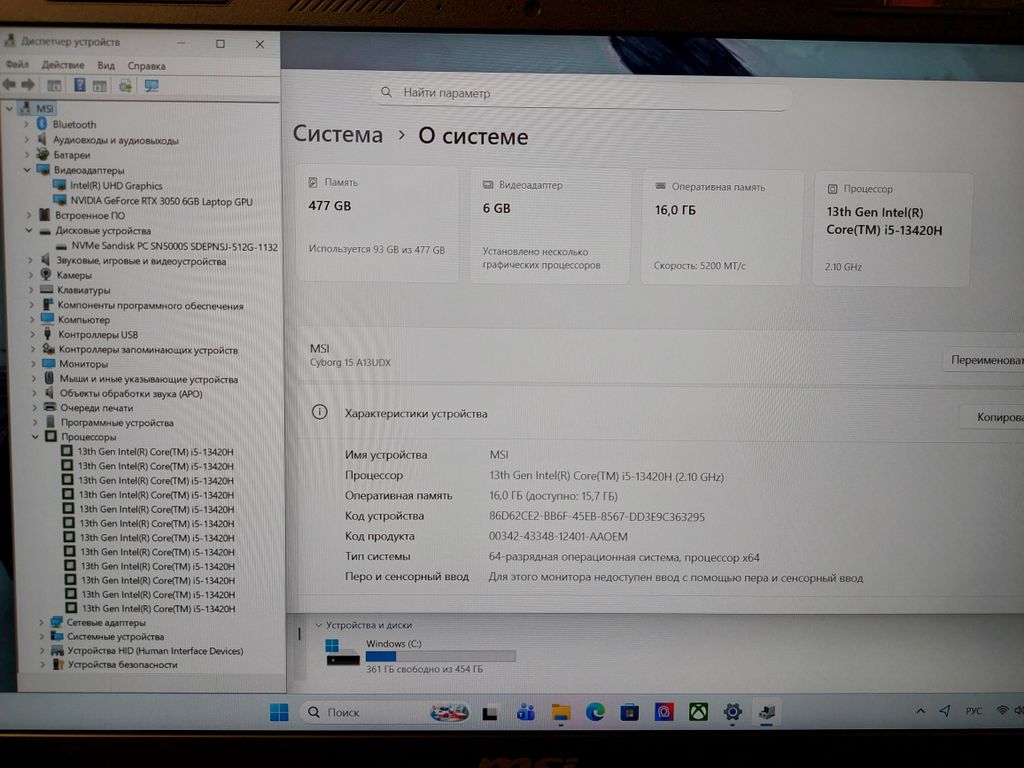The image size is (1024, 768).
Task: Expand the Сетевые адаптеры category
Action: tap(41, 622)
